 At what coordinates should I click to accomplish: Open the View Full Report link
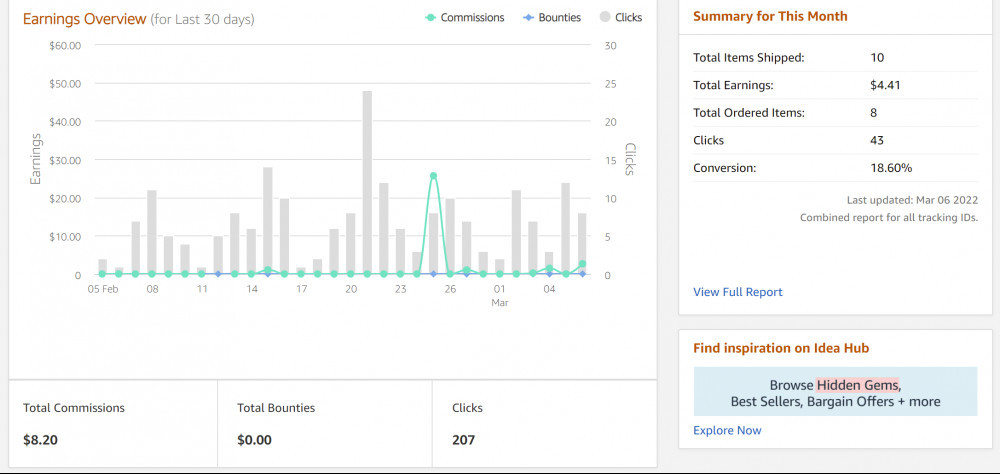click(737, 292)
